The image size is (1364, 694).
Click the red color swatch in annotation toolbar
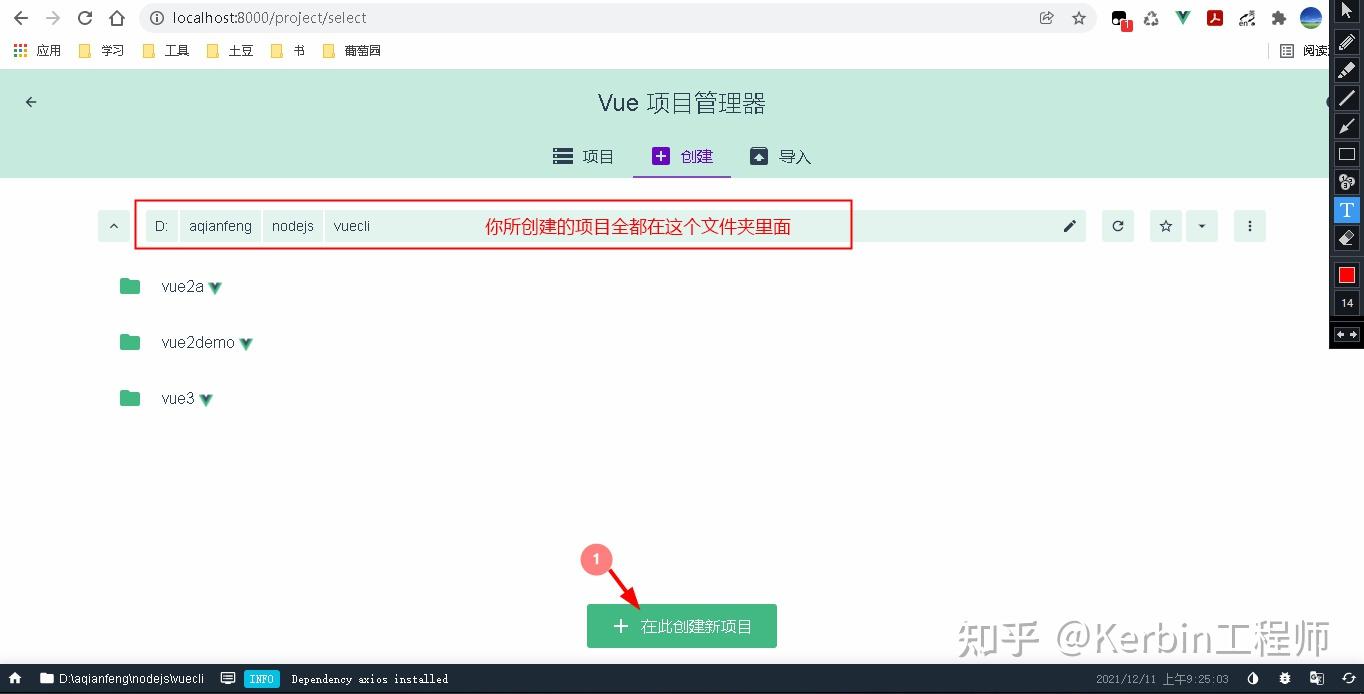1346,274
